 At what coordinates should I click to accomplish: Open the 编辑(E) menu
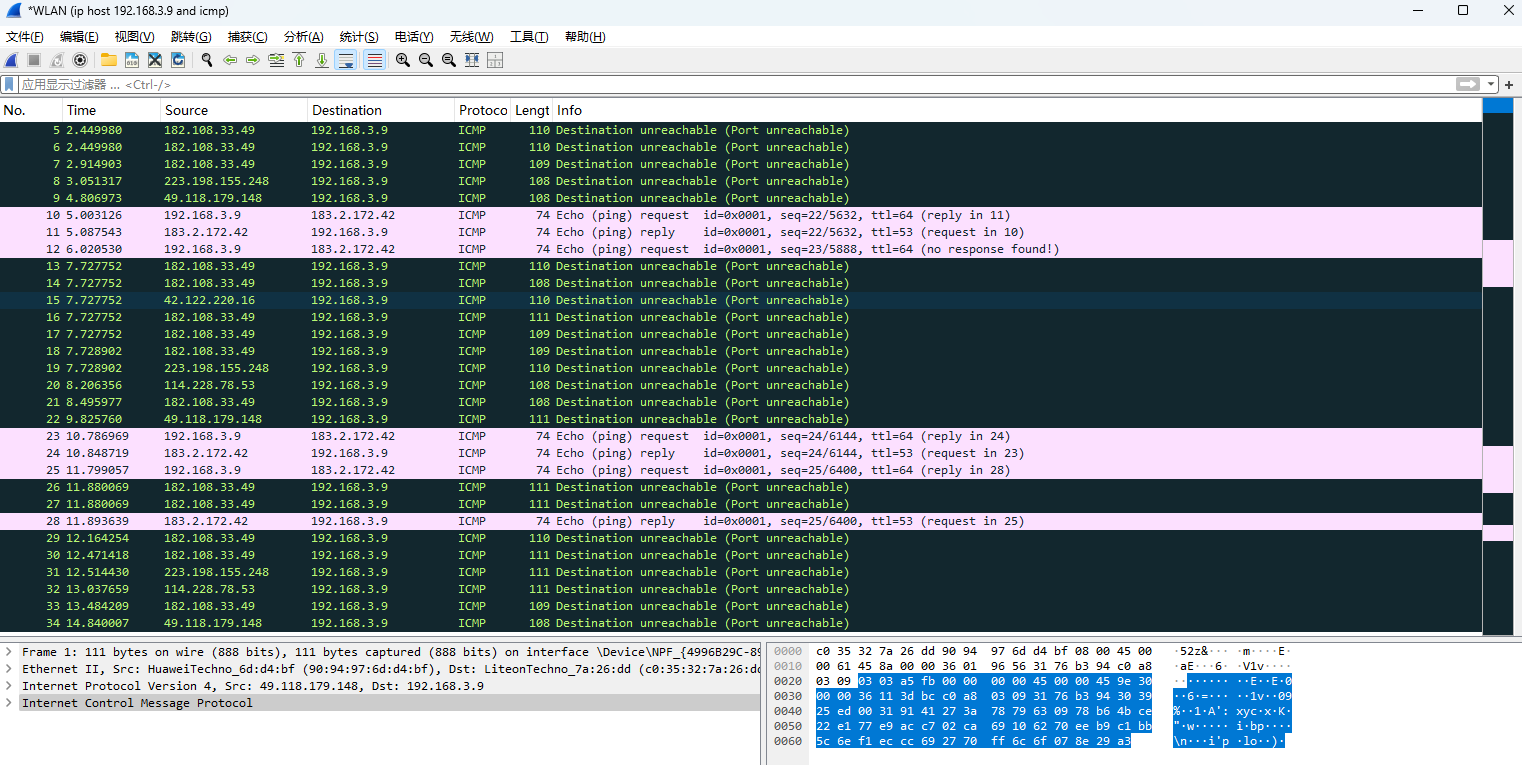(79, 37)
